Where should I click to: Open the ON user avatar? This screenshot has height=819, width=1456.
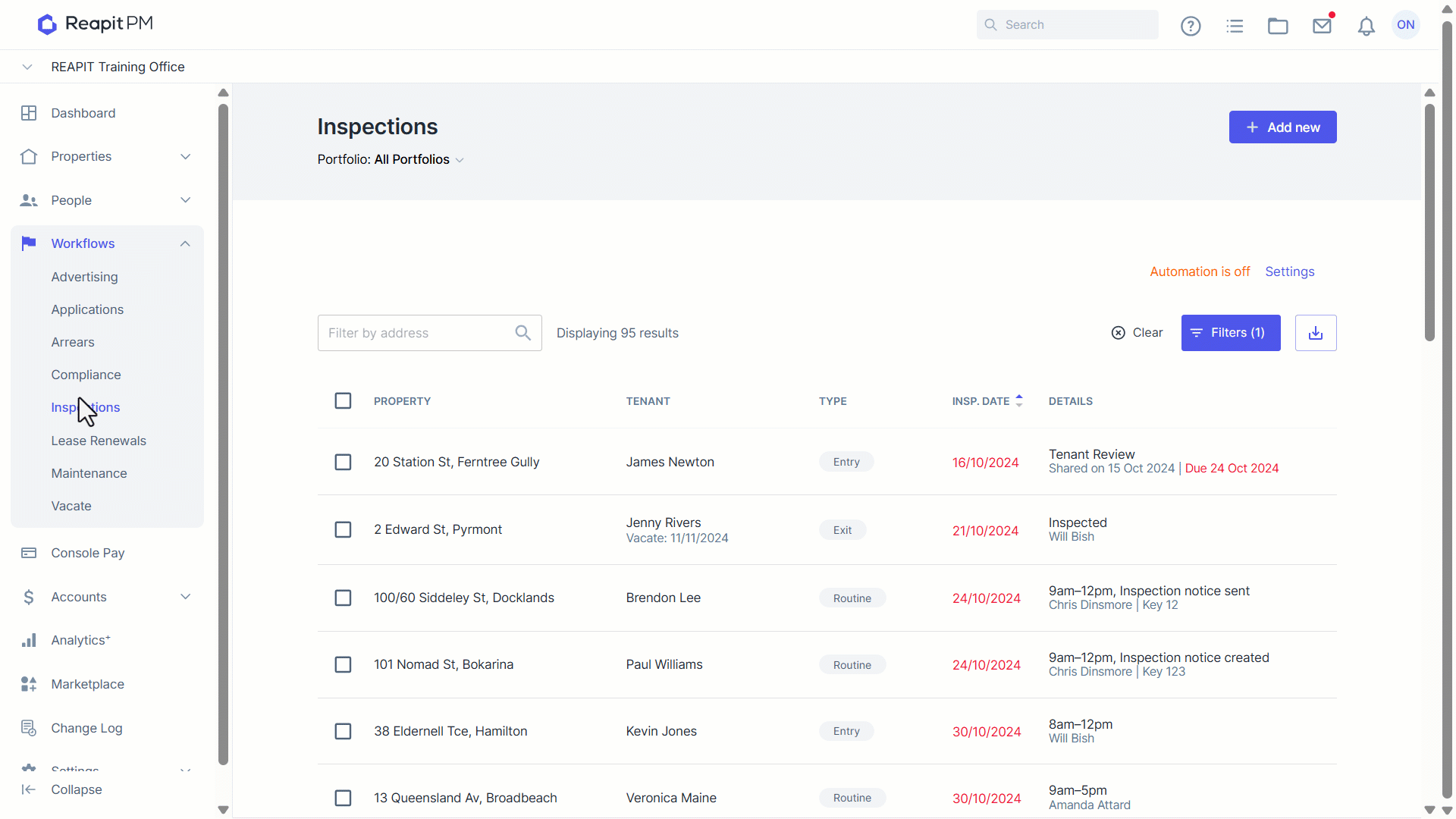[1406, 25]
